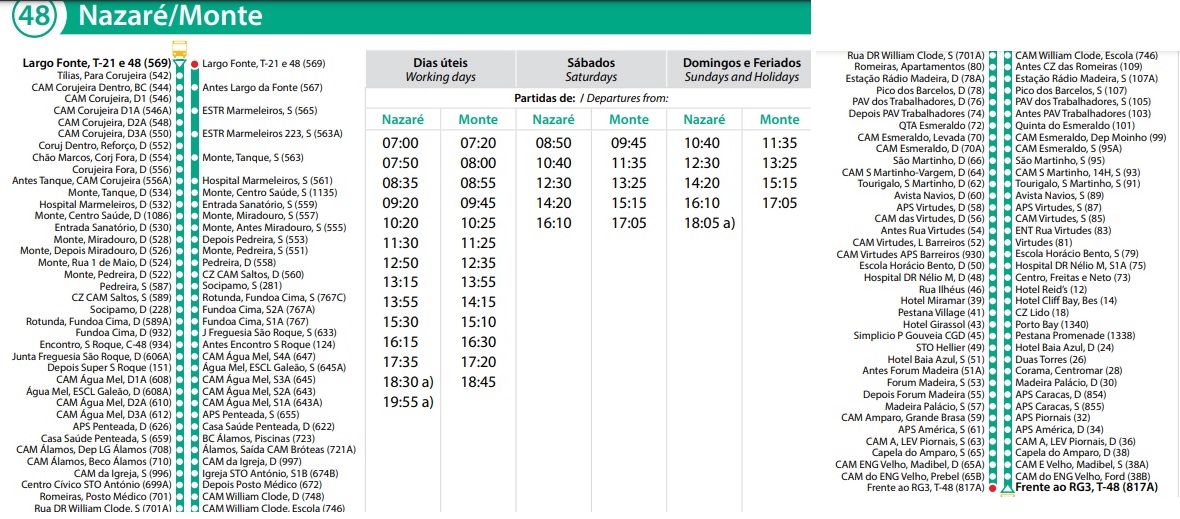Click the route 48 circle badge
The height and width of the screenshot is (519, 1180).
click(34, 15)
